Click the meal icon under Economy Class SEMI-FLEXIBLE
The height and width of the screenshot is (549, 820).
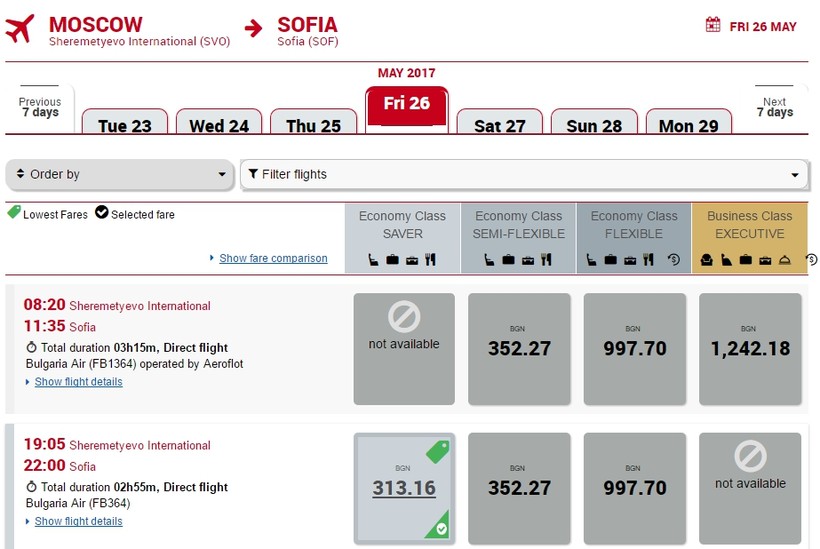coord(547,260)
